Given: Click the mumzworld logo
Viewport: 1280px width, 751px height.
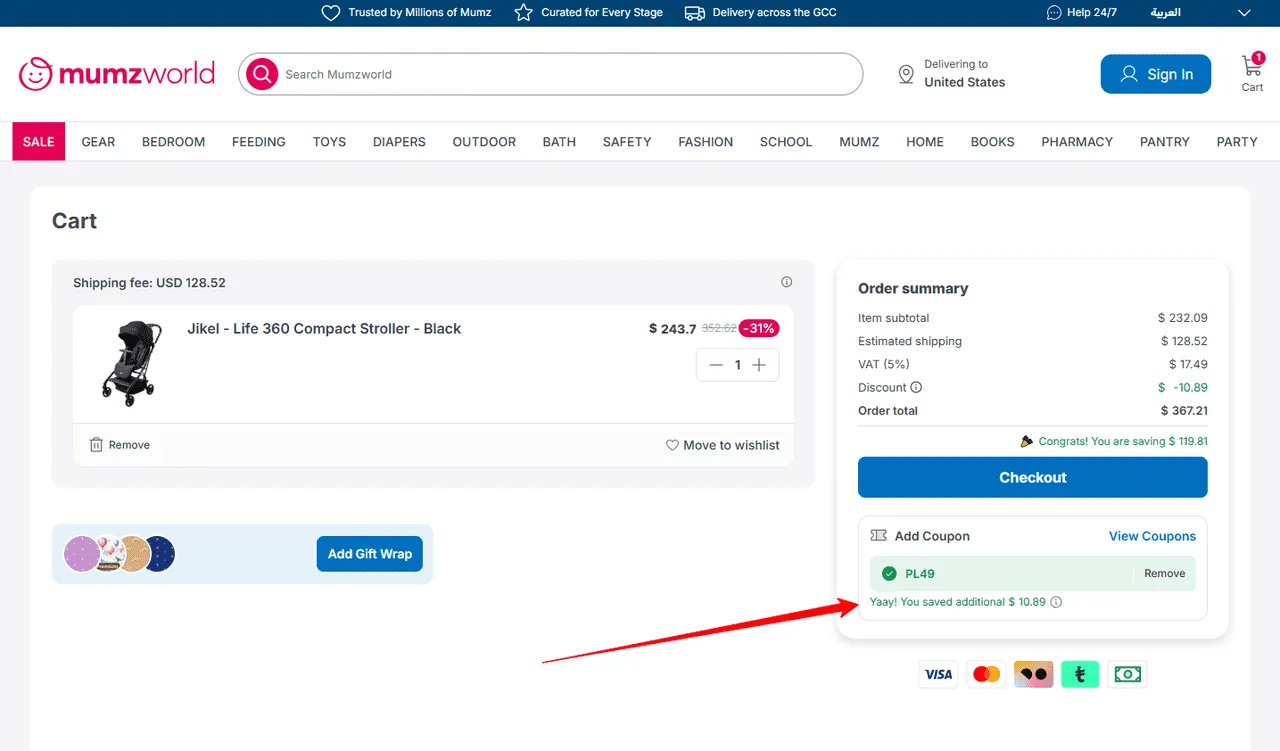Looking at the screenshot, I should pyautogui.click(x=117, y=74).
